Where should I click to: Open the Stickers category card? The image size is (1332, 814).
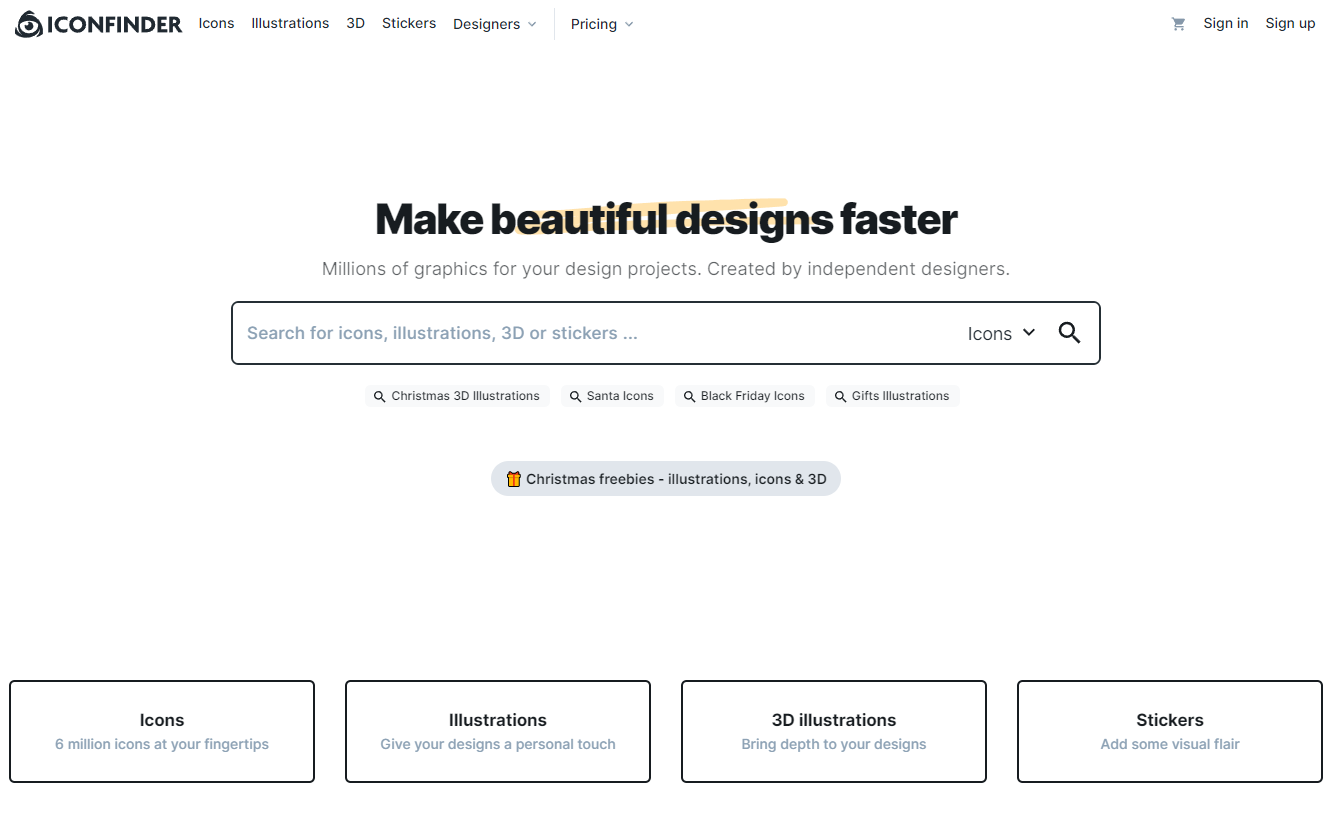point(1169,731)
